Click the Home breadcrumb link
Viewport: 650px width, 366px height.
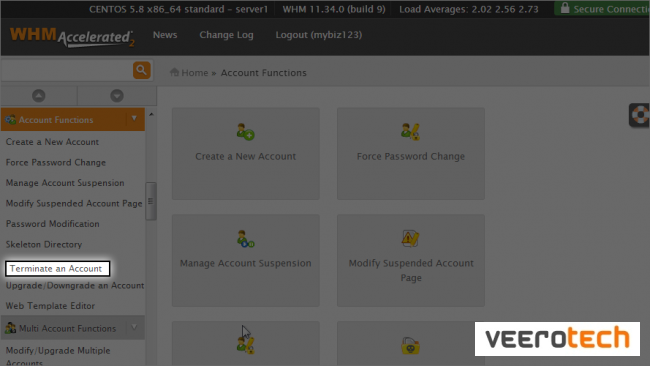coord(194,73)
